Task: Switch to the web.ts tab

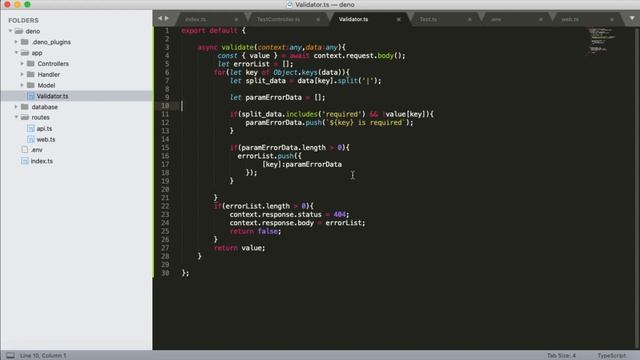Action: coord(570,19)
